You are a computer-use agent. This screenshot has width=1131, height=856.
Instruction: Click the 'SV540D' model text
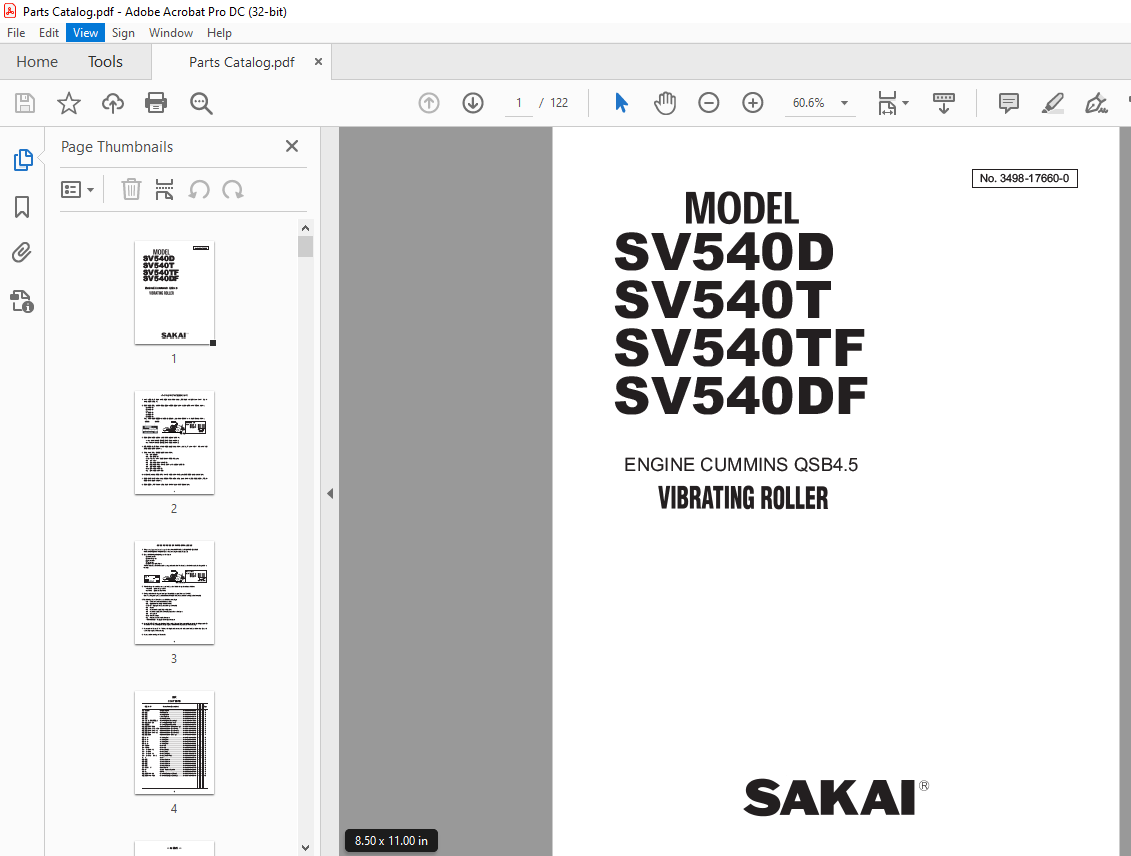(x=724, y=252)
